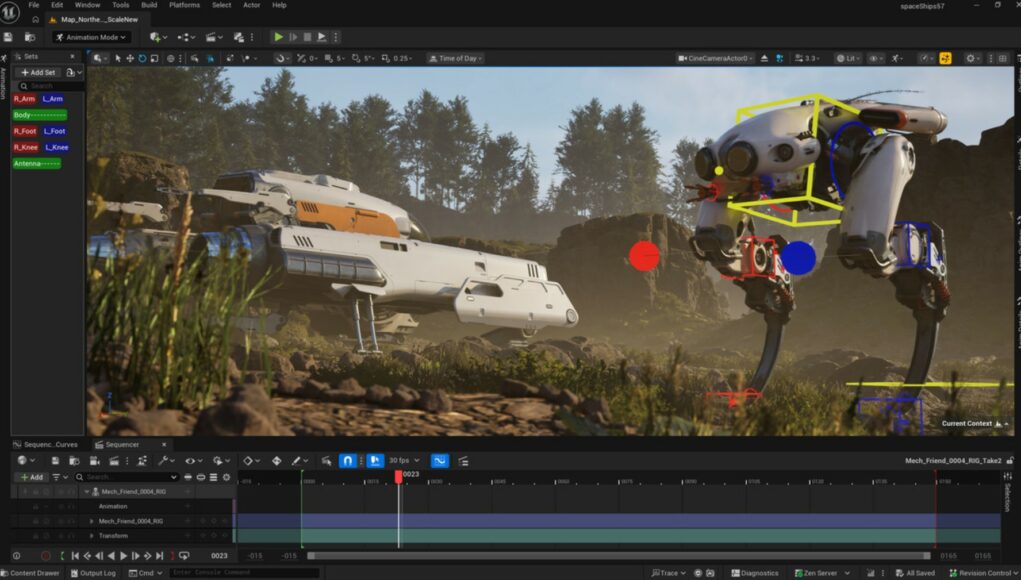Viewport: 1021px width, 580px height.
Task: Open the Animation Mode dropdown
Action: tap(92, 37)
